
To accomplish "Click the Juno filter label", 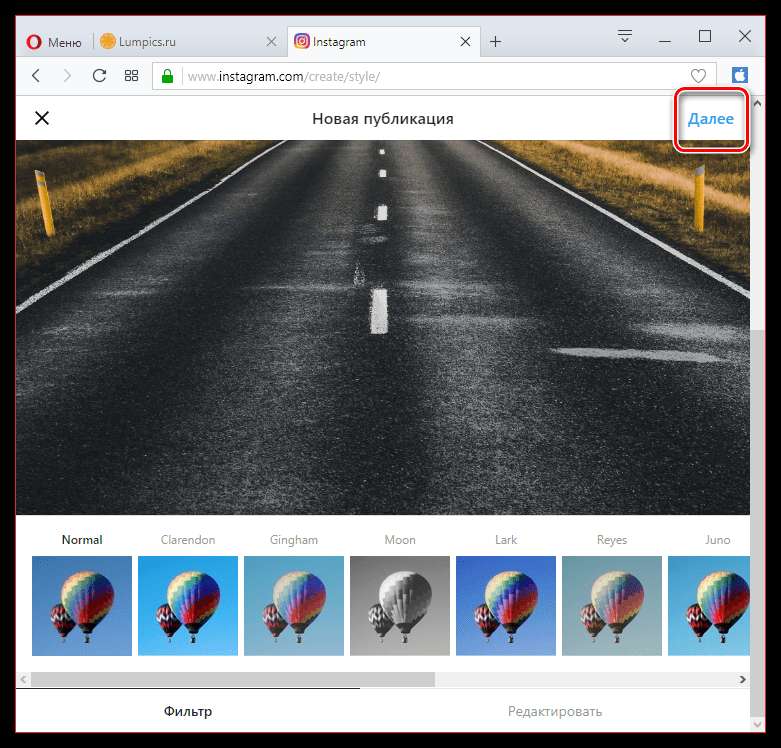I will (x=718, y=540).
